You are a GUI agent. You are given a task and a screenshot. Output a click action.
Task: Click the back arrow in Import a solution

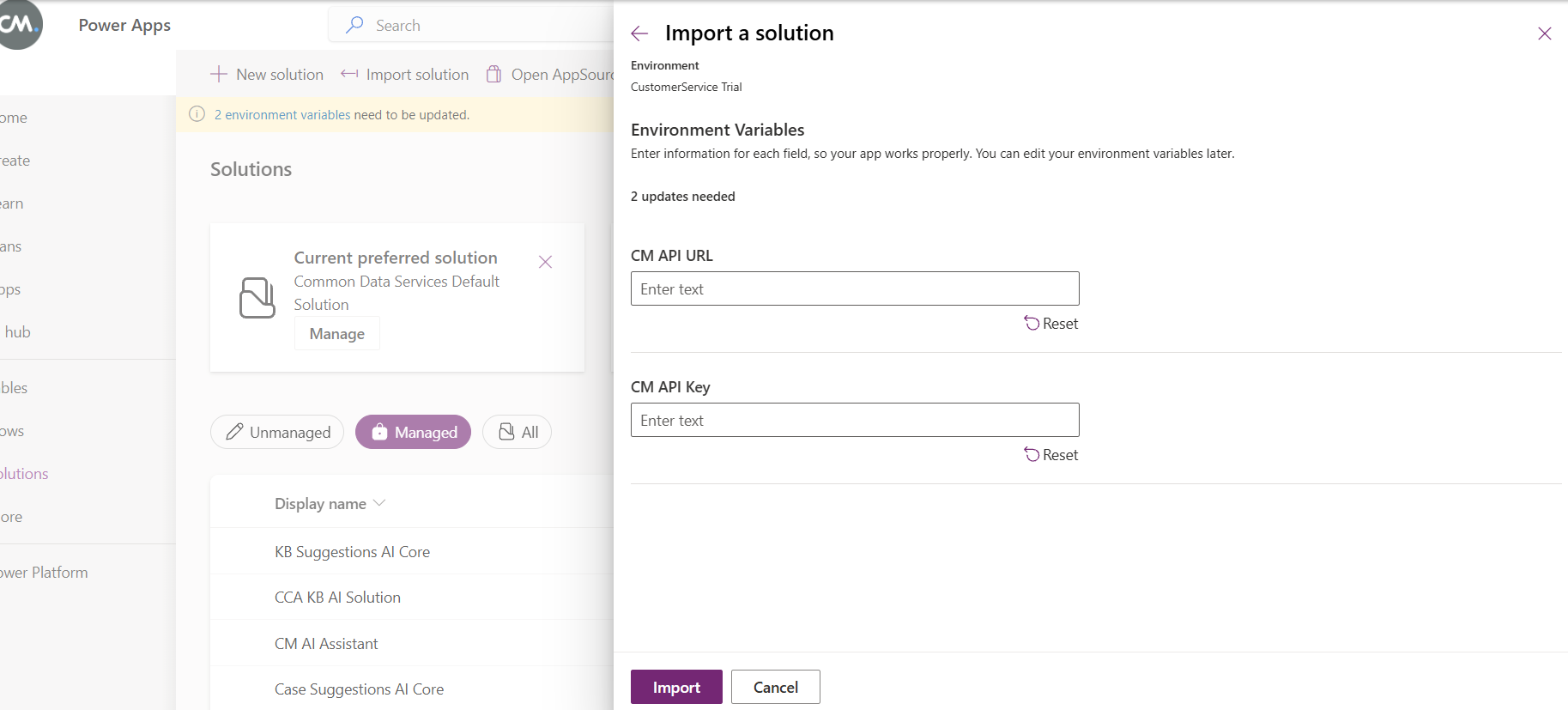[639, 33]
